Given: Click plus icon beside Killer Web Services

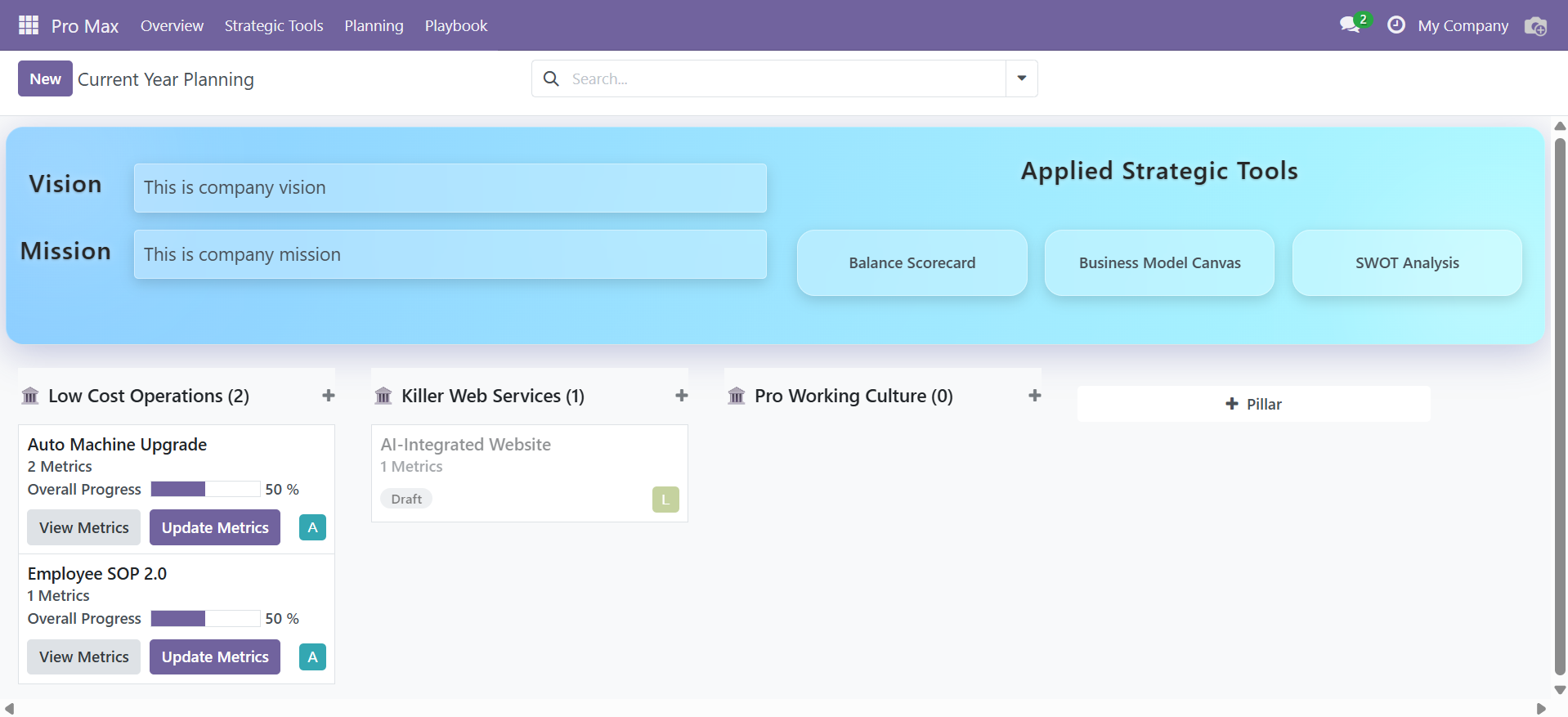Looking at the screenshot, I should point(682,396).
